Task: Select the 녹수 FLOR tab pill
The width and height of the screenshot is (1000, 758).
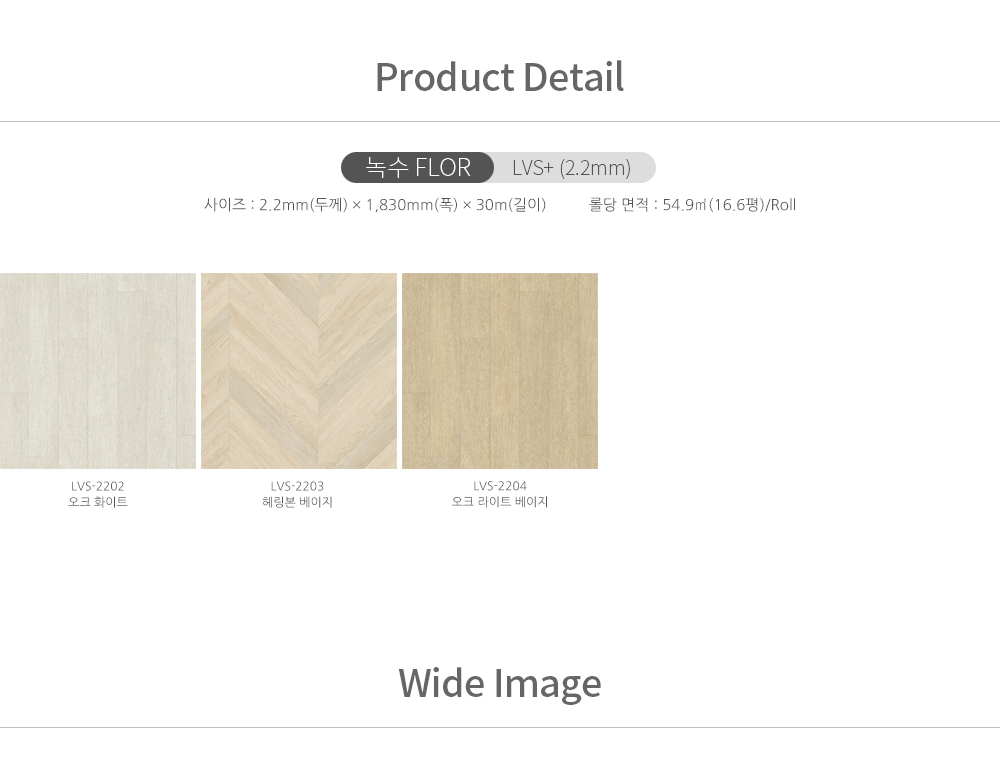Action: coord(418,168)
